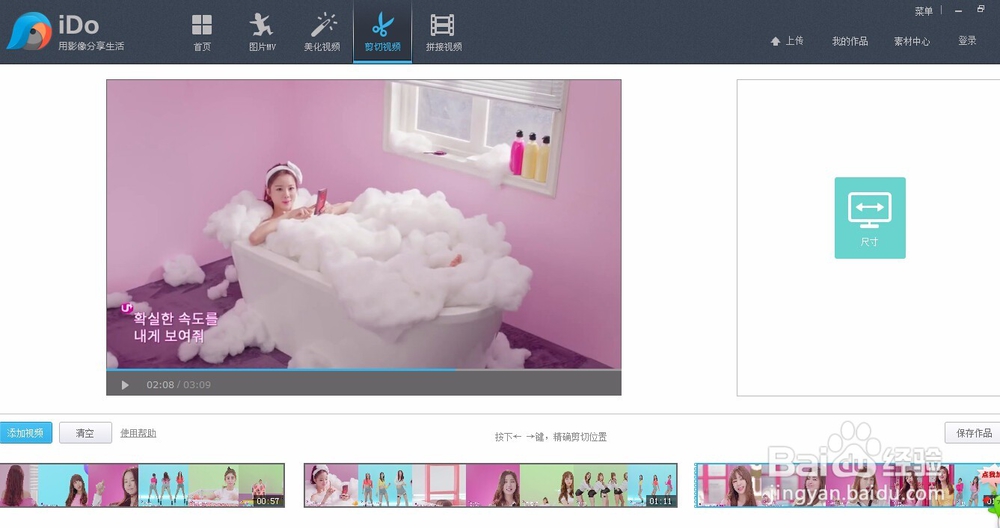The width and height of the screenshot is (1000, 528).
Task: Select the clip strip ending at 00:57
Action: pos(142,485)
